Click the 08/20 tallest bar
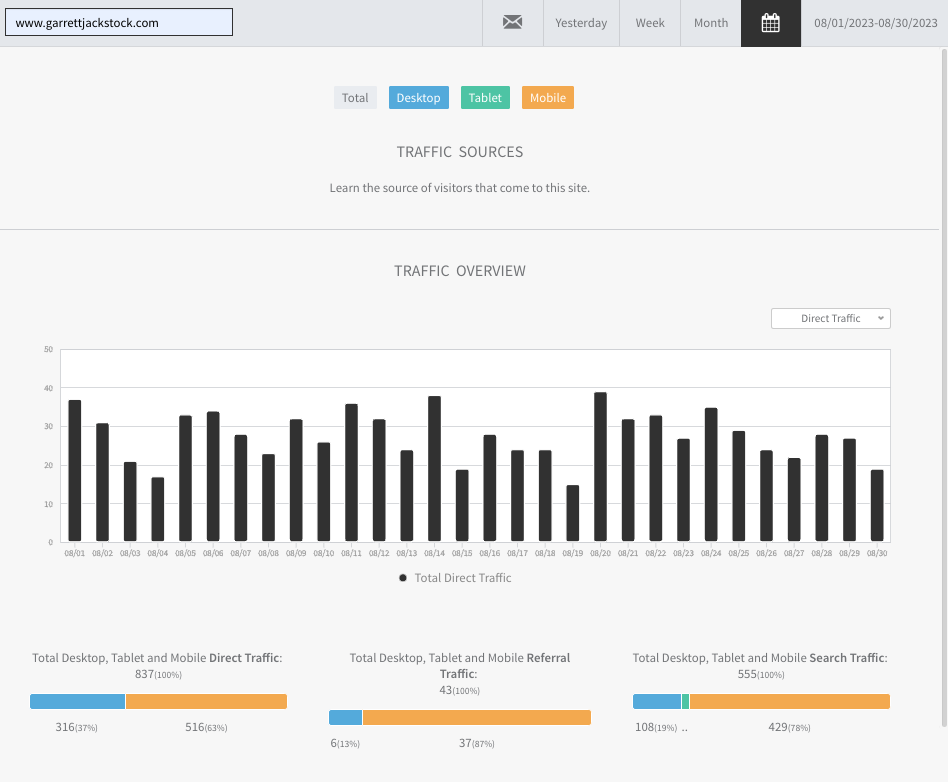Viewport: 948px width, 782px height. pyautogui.click(x=600, y=466)
